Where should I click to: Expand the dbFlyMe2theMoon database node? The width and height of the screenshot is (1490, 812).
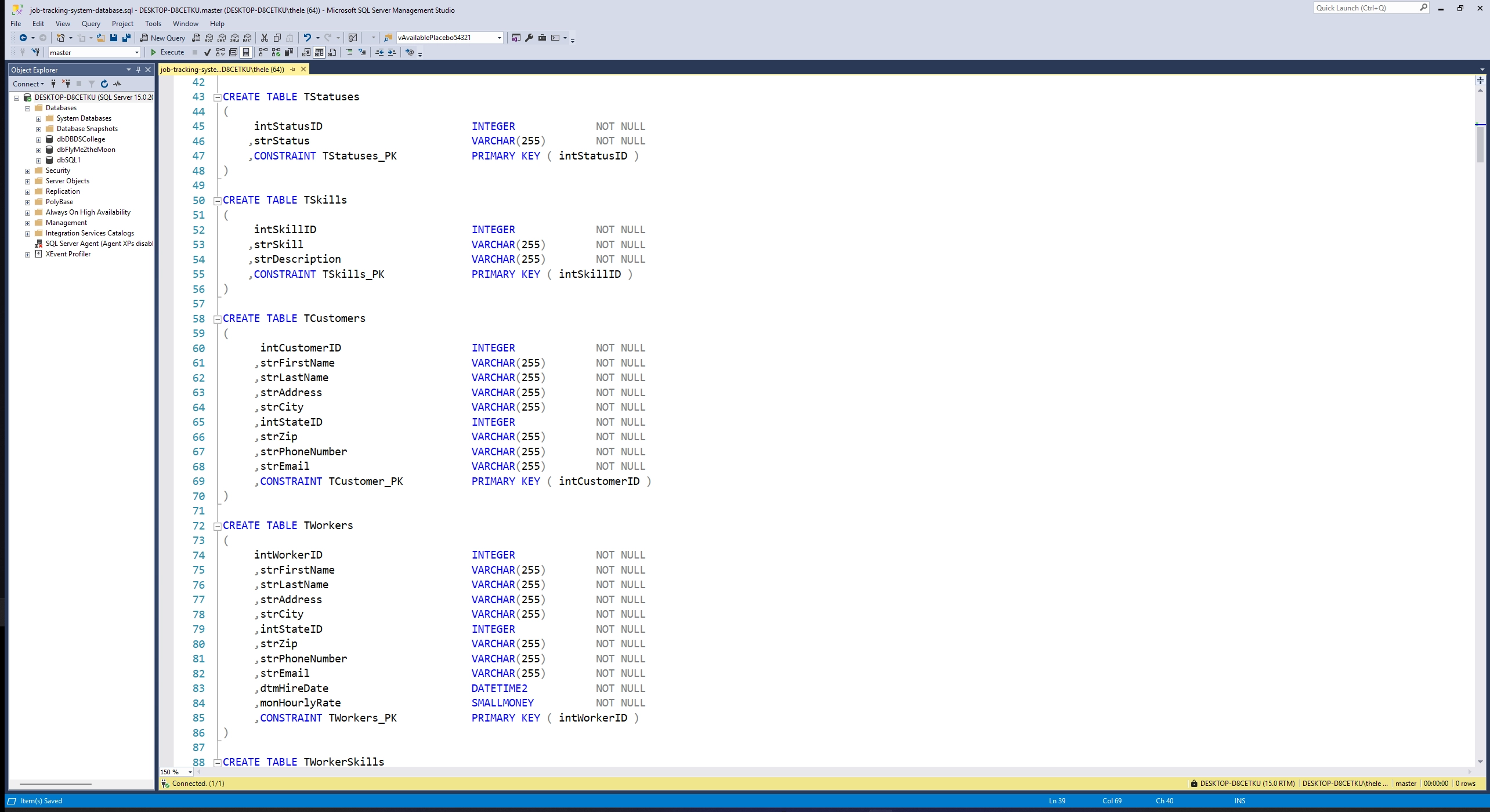[x=39, y=150]
